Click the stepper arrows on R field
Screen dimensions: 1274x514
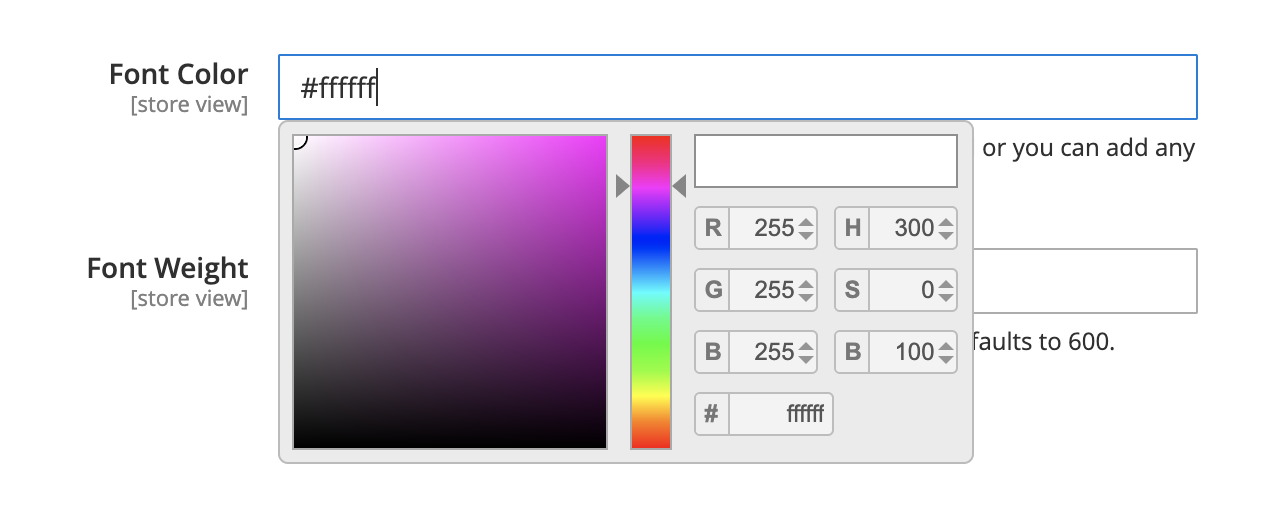tap(806, 229)
